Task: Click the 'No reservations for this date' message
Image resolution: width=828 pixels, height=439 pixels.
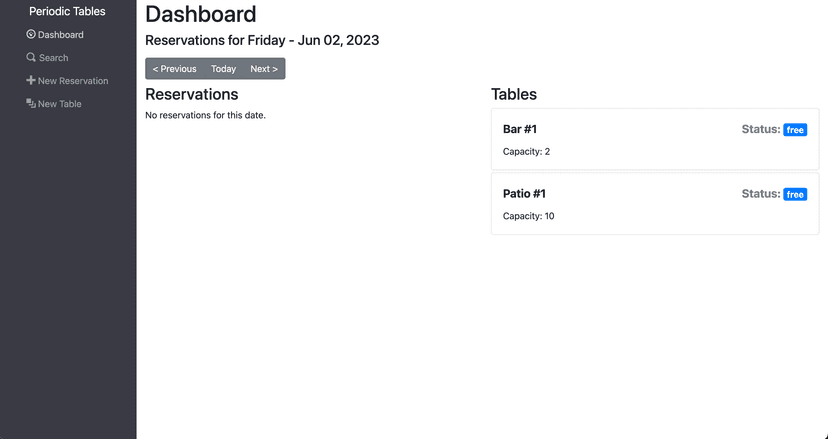Action: point(205,115)
